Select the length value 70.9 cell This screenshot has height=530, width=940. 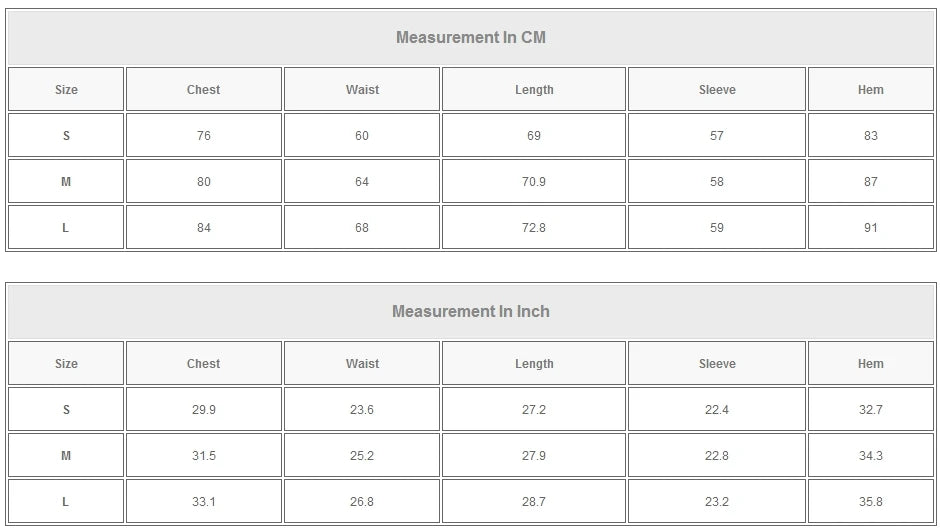tap(534, 182)
